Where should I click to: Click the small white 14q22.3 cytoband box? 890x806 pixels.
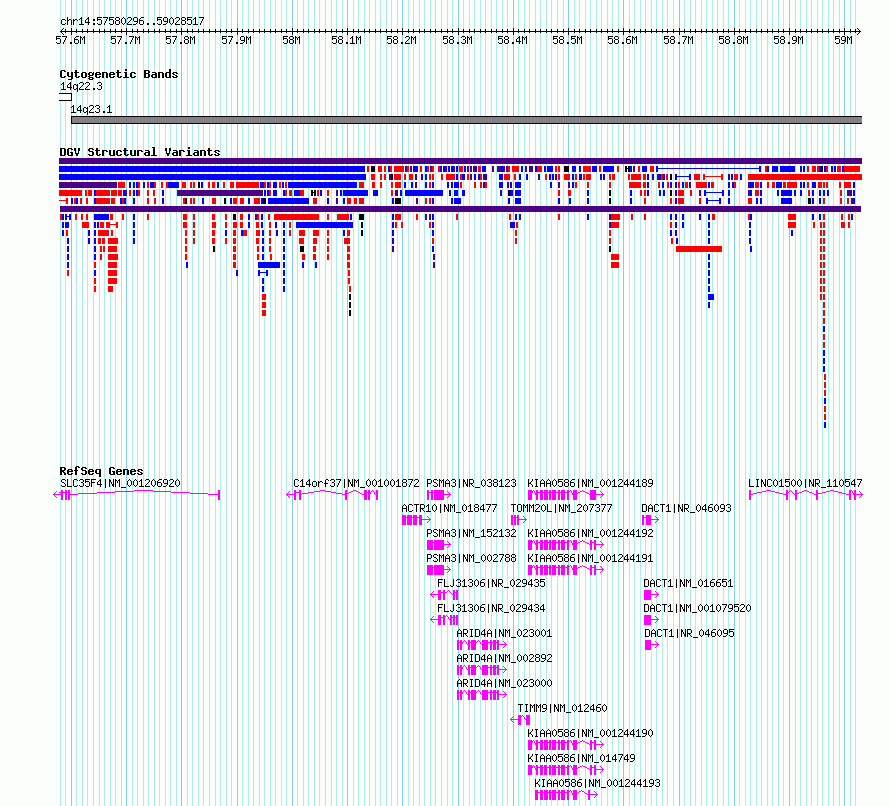65,97
